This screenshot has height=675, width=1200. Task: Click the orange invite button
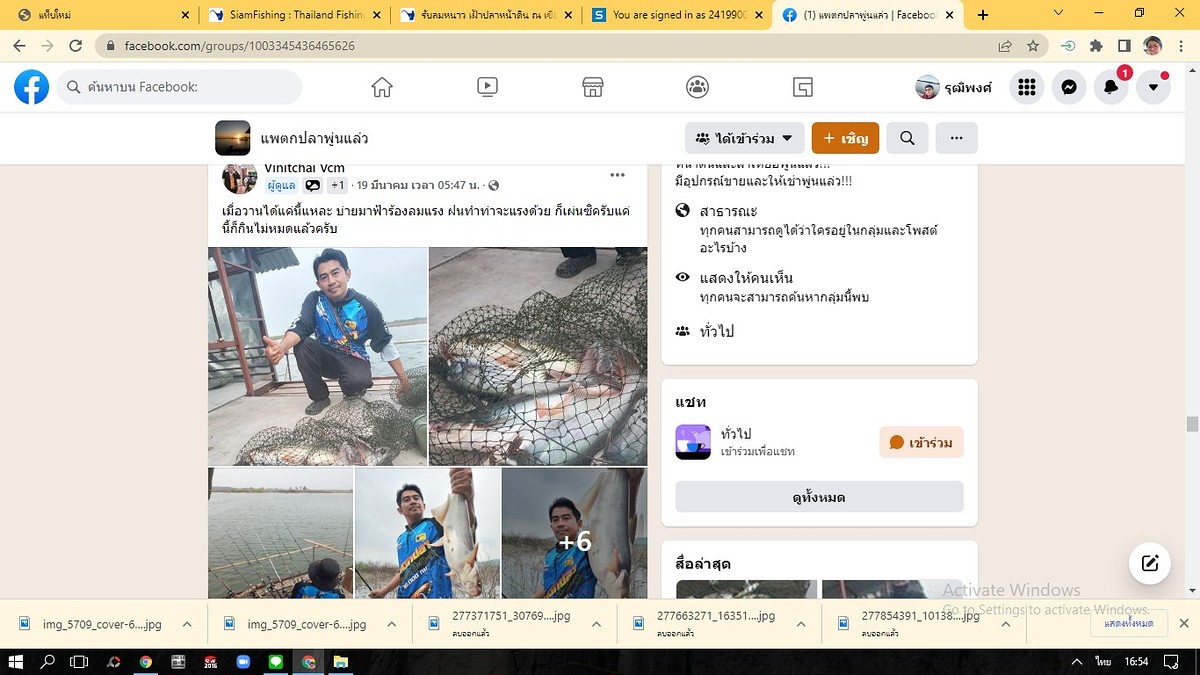click(845, 138)
